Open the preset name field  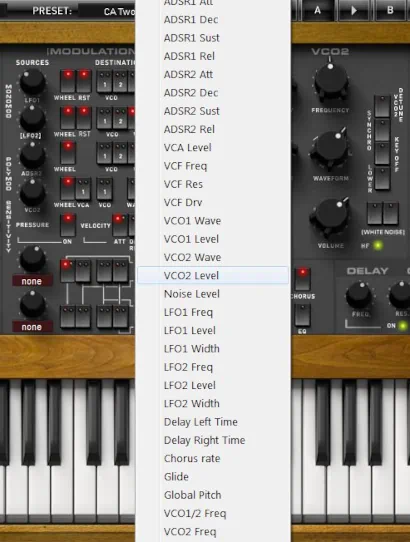click(107, 11)
